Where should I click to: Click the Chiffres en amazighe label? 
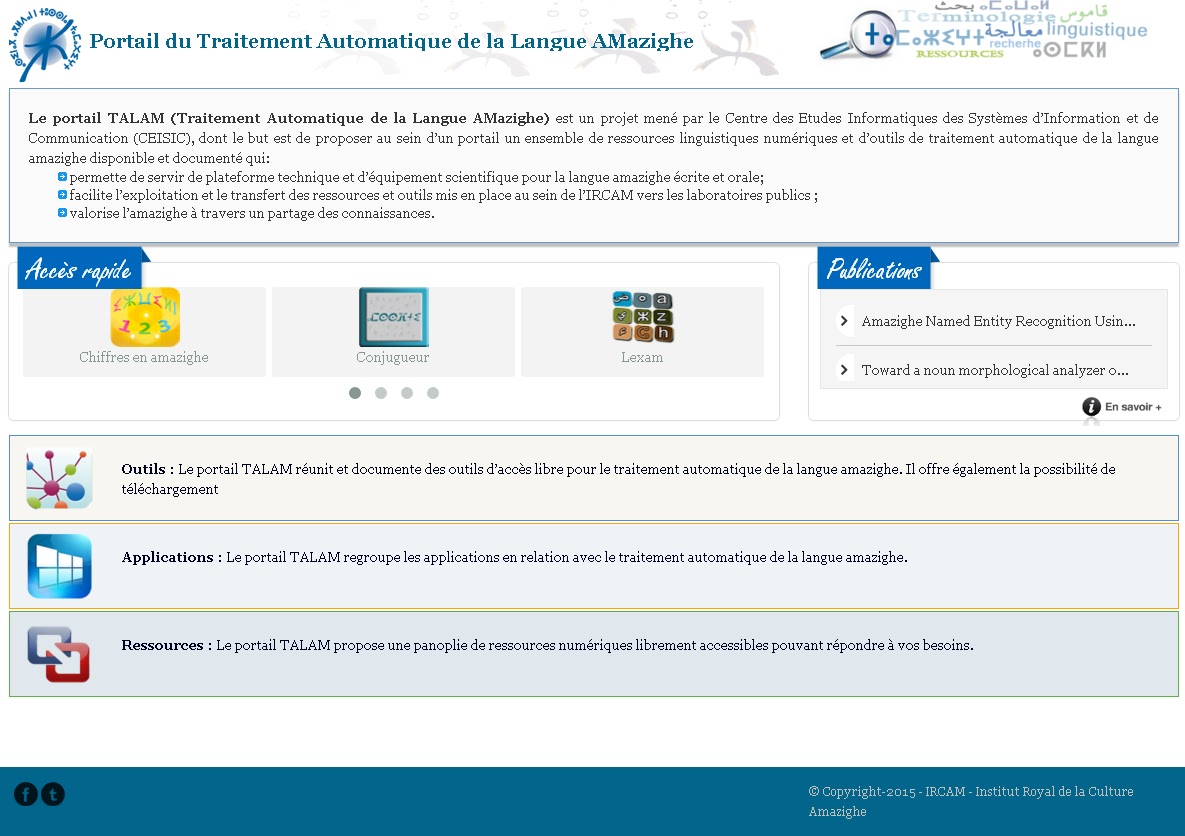(x=144, y=358)
